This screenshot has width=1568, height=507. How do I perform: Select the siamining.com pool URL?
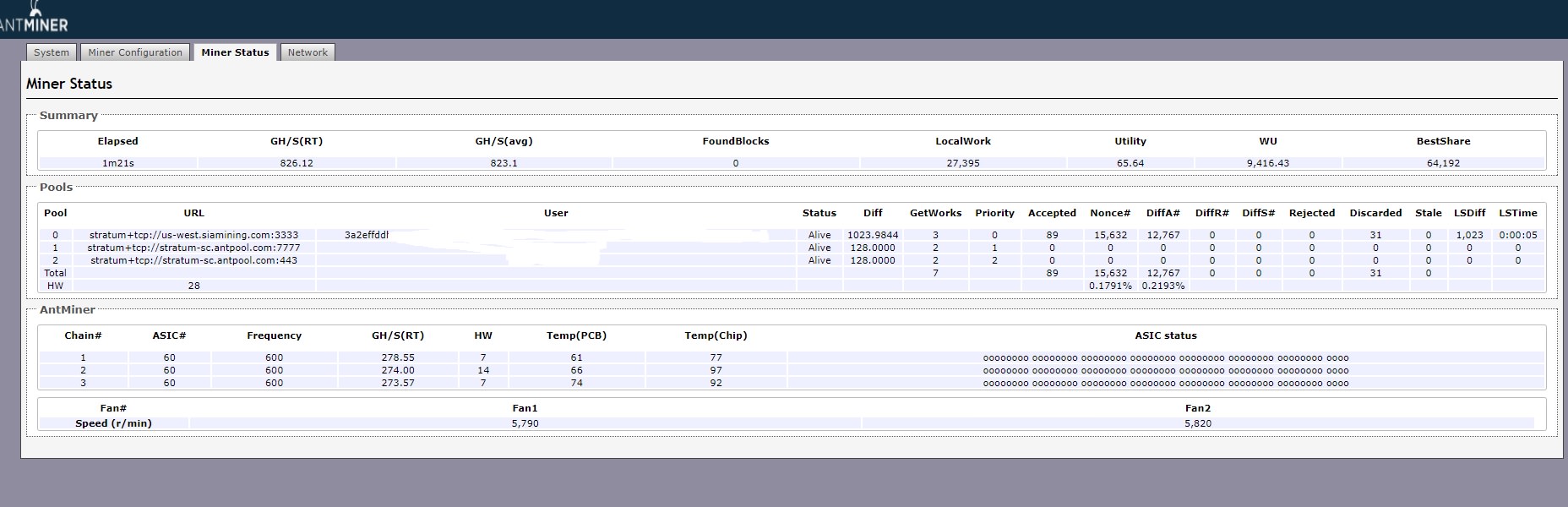tap(193, 235)
